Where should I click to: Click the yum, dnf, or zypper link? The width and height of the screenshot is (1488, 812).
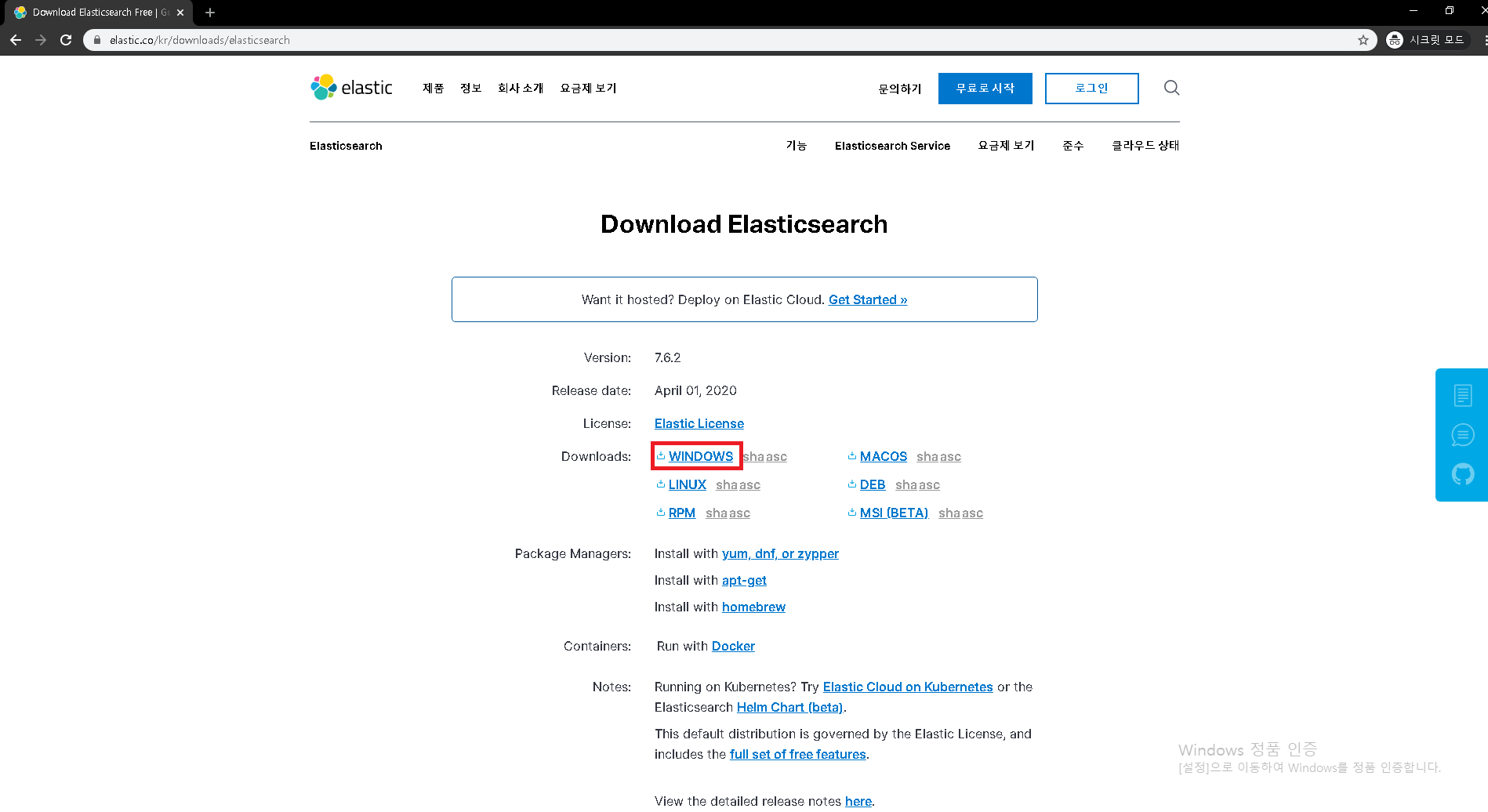point(780,553)
